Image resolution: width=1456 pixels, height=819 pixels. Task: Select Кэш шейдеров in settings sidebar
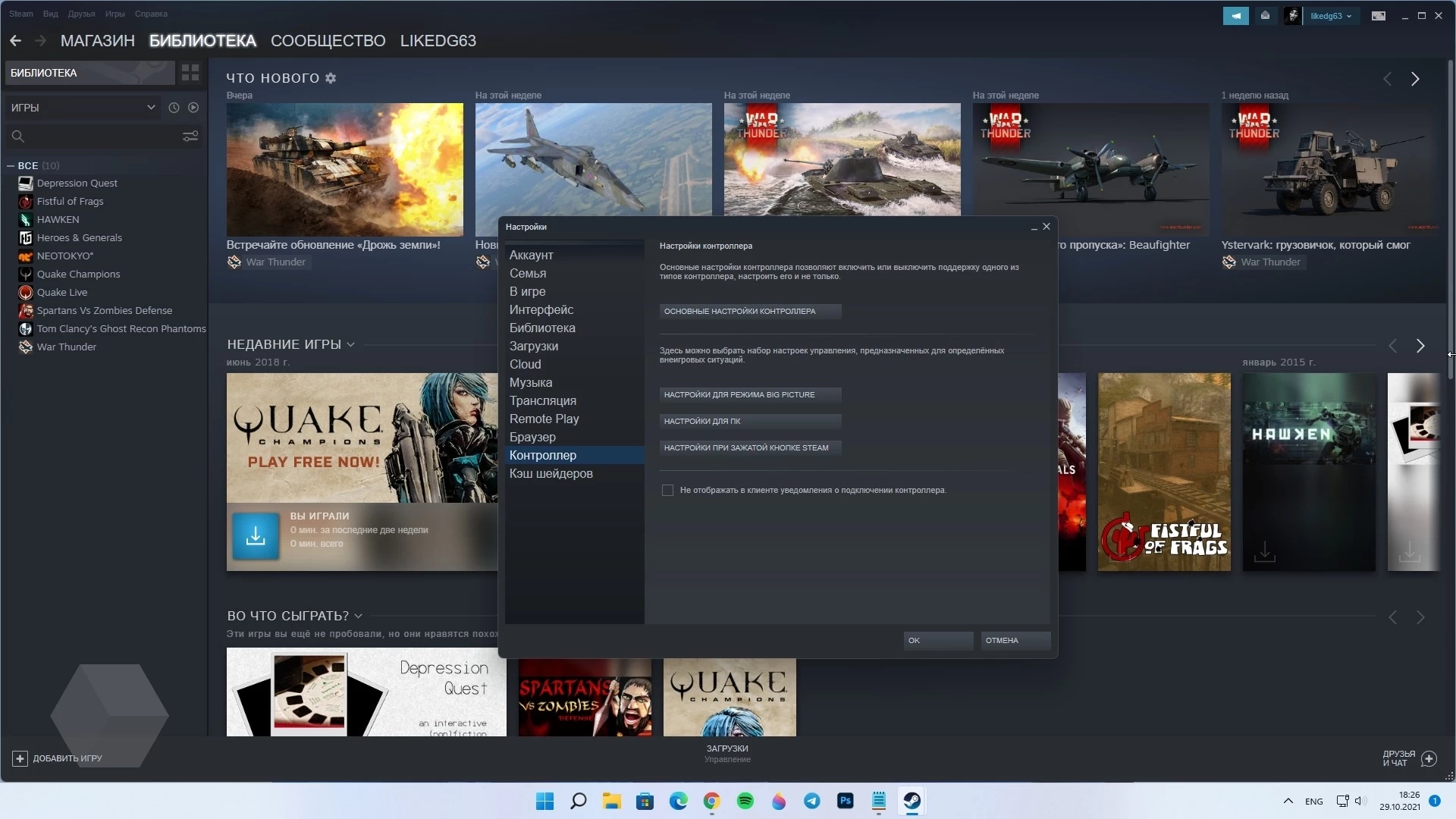click(x=575, y=474)
